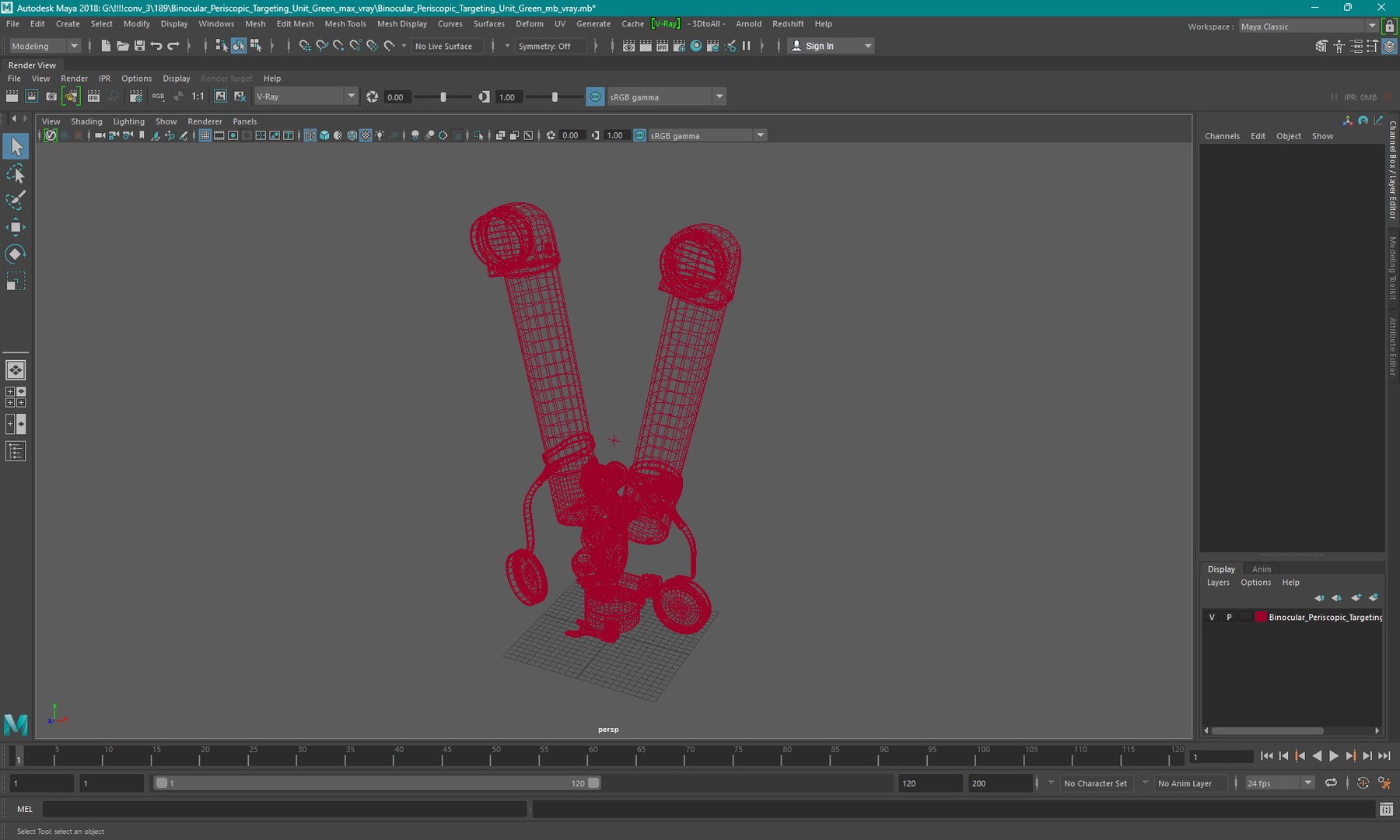Open the Workspace Maya Classic dropdown
Viewport: 1400px width, 840px height.
(1308, 26)
